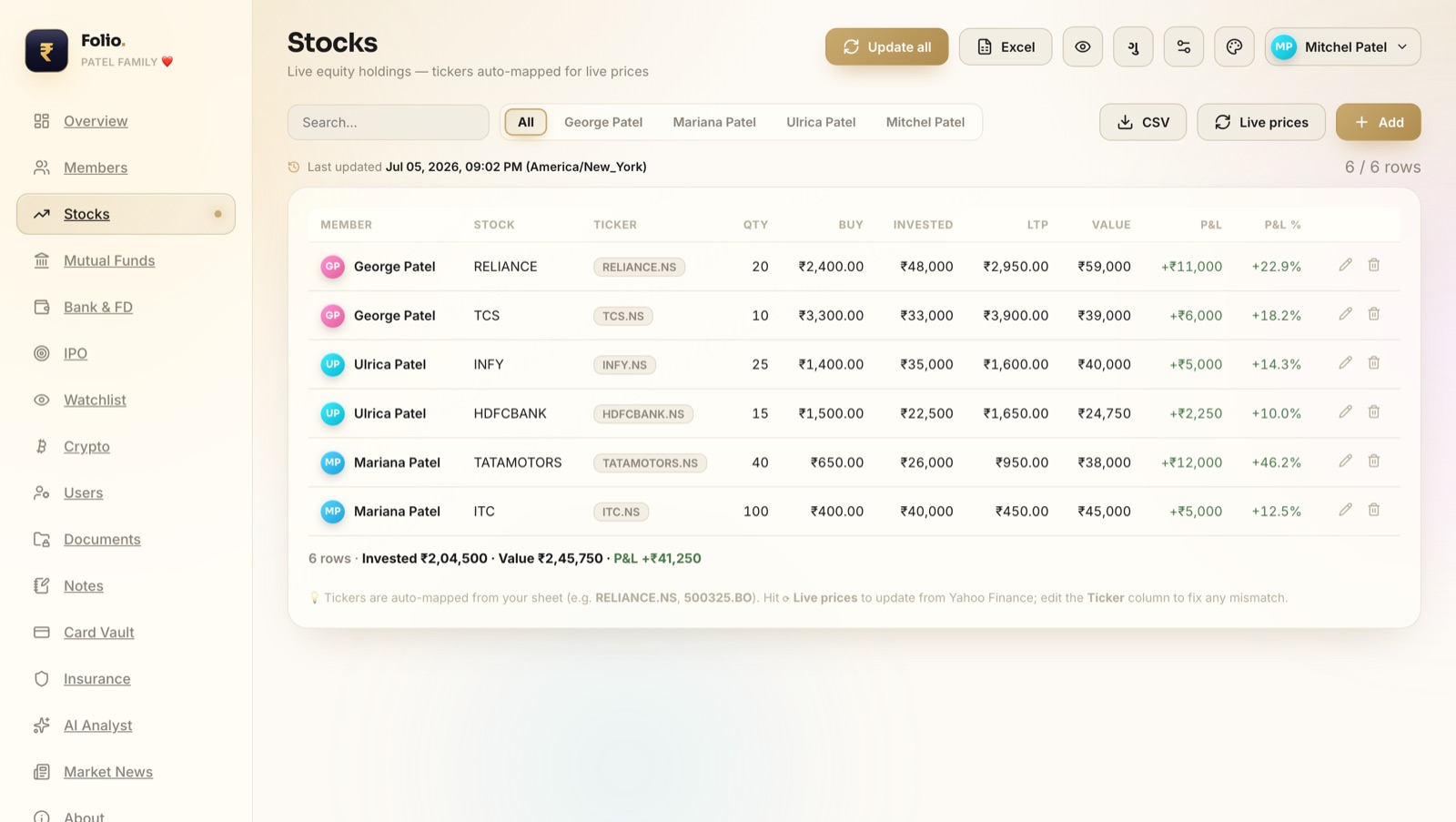Open Watchlist from the sidebar
This screenshot has height=822, width=1456.
pyautogui.click(x=126, y=400)
